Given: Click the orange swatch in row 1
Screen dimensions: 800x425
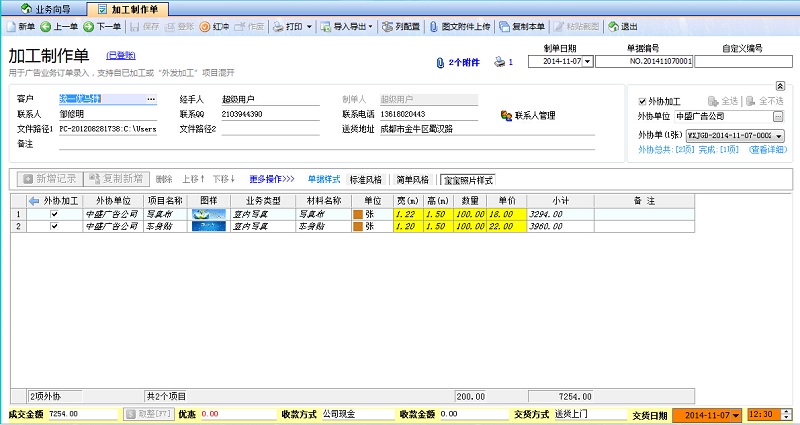Looking at the screenshot, I should coord(357,214).
